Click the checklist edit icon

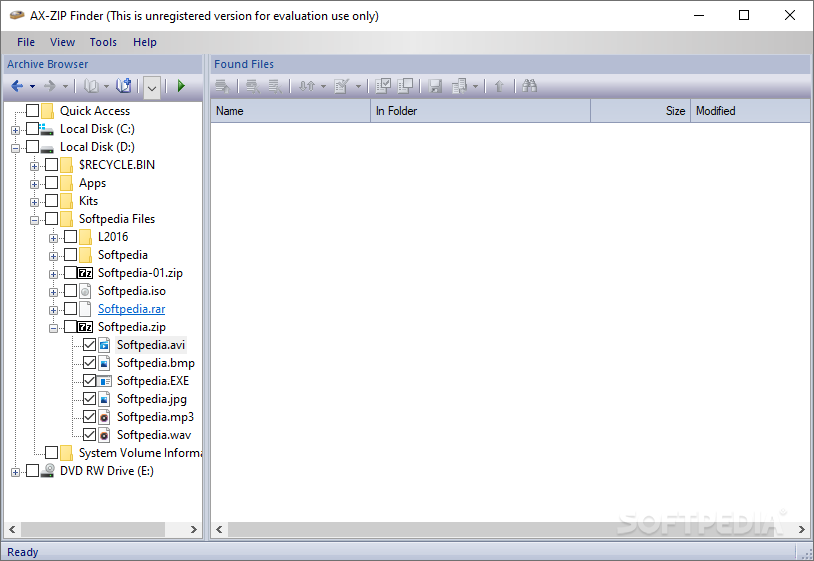(342, 86)
